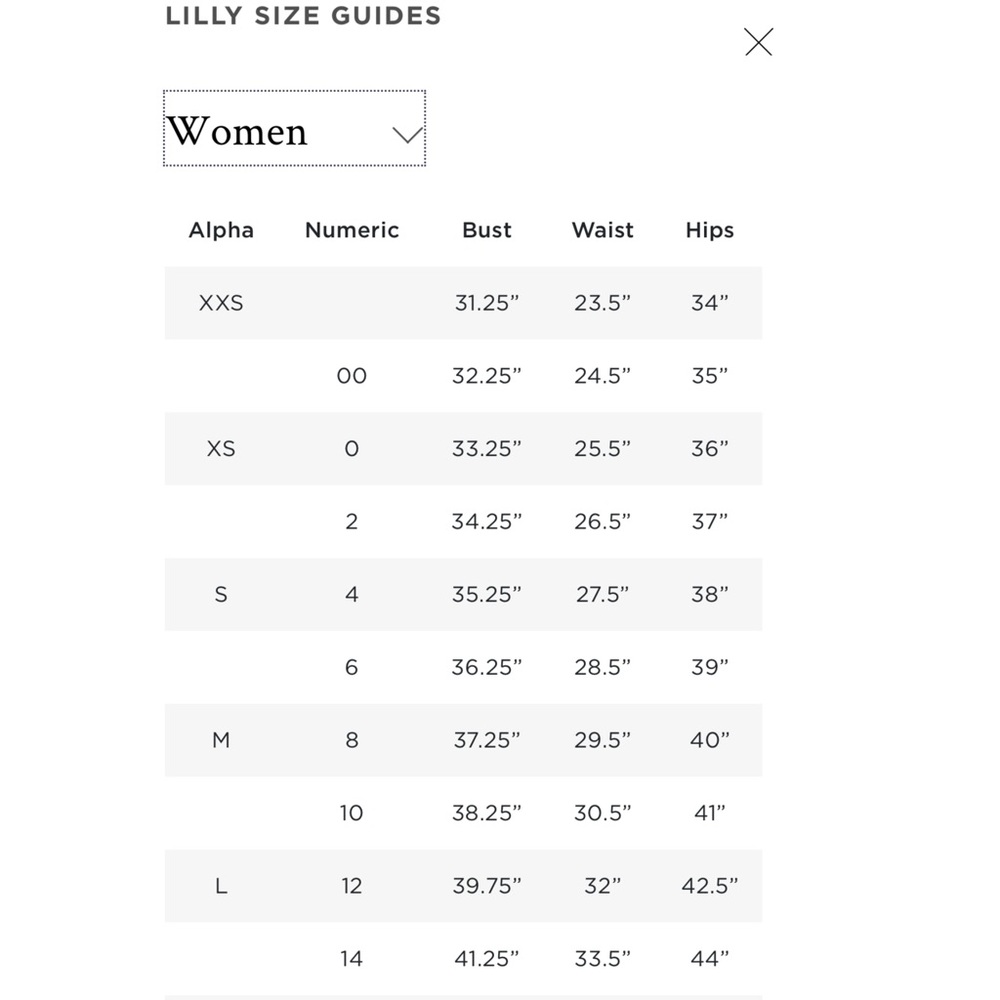
Task: Click the 00 numeric size cell
Action: pyautogui.click(x=352, y=376)
